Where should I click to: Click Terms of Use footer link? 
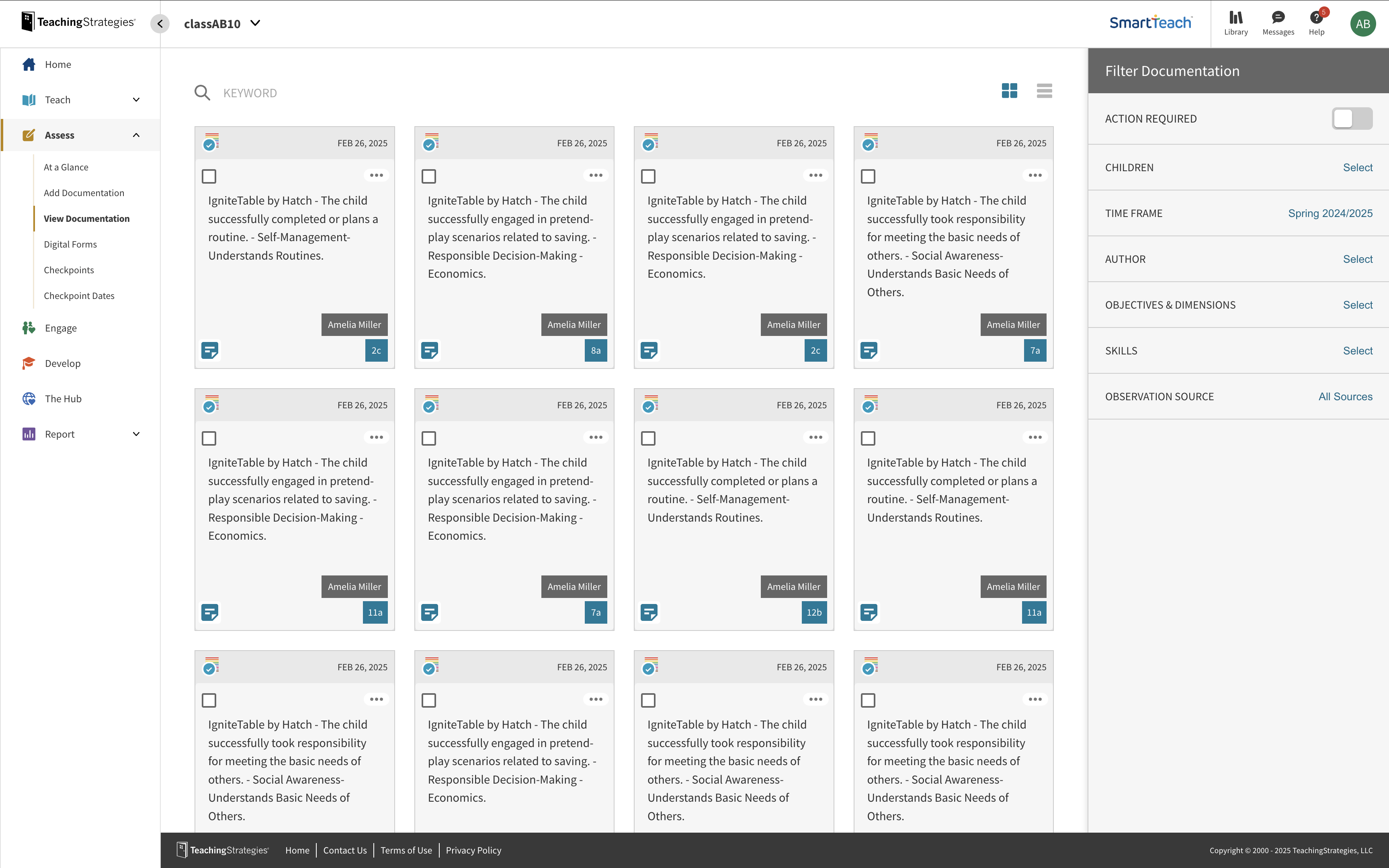click(406, 850)
